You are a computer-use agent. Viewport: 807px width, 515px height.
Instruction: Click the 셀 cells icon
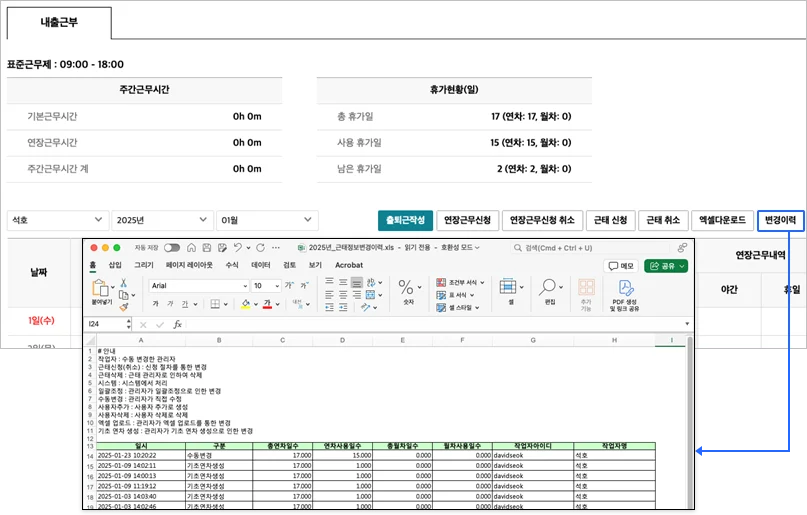(x=511, y=290)
